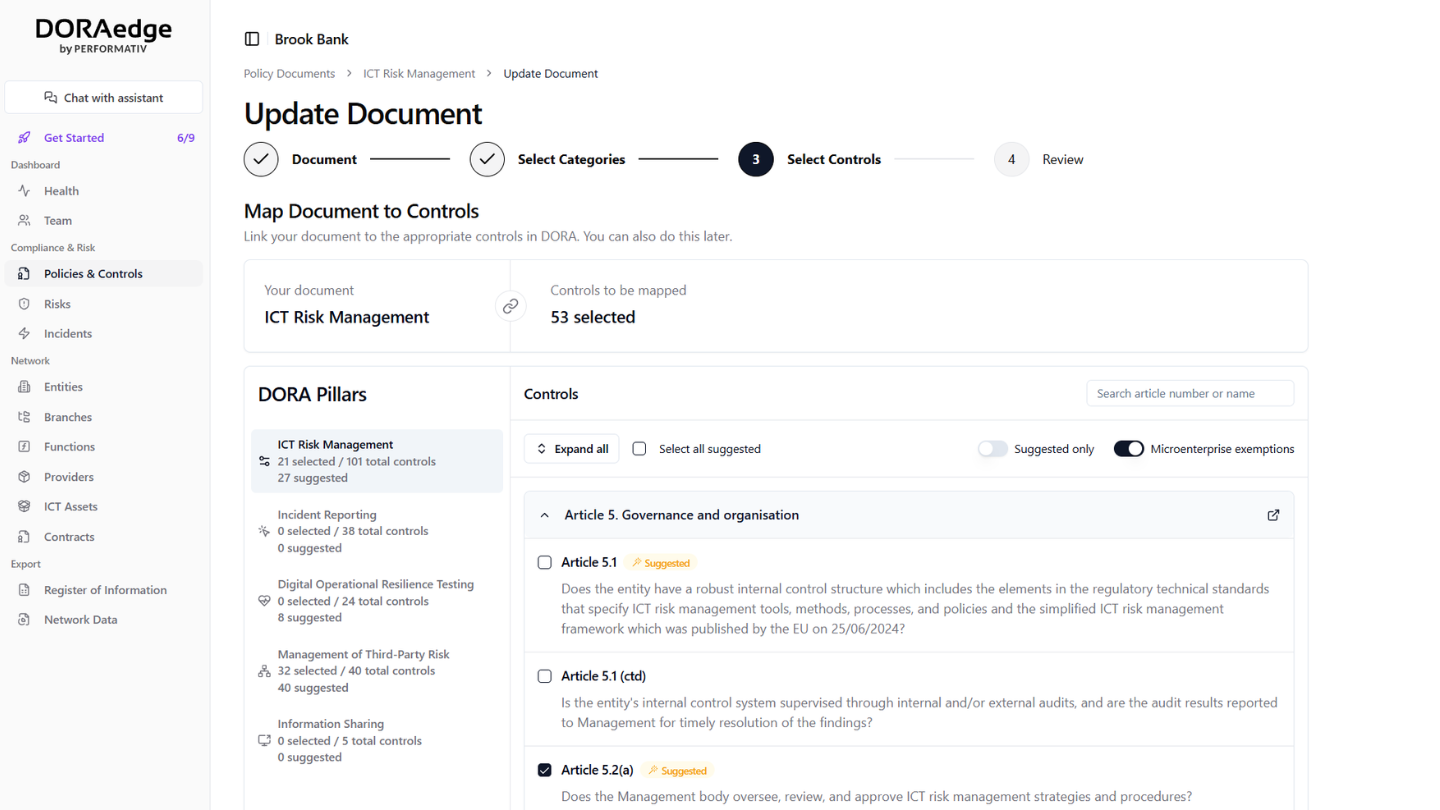1440x810 pixels.
Task: Click the article search input field
Action: pos(1189,393)
